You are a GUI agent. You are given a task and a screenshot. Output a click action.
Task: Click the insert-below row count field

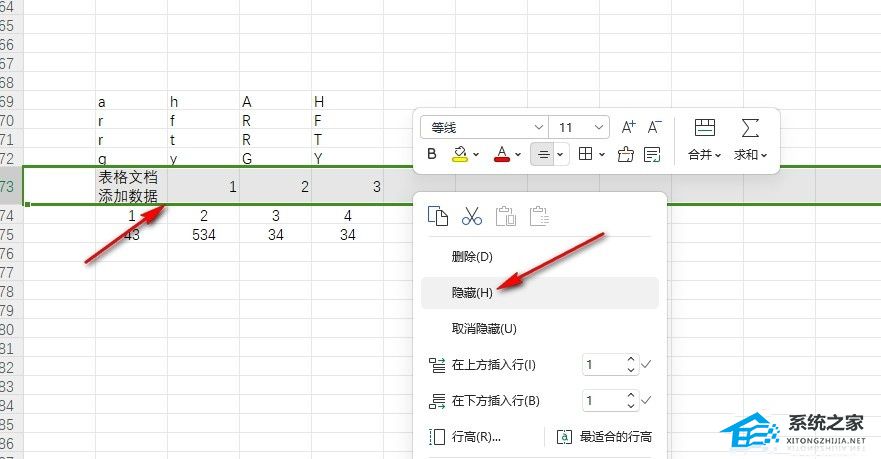coord(603,401)
